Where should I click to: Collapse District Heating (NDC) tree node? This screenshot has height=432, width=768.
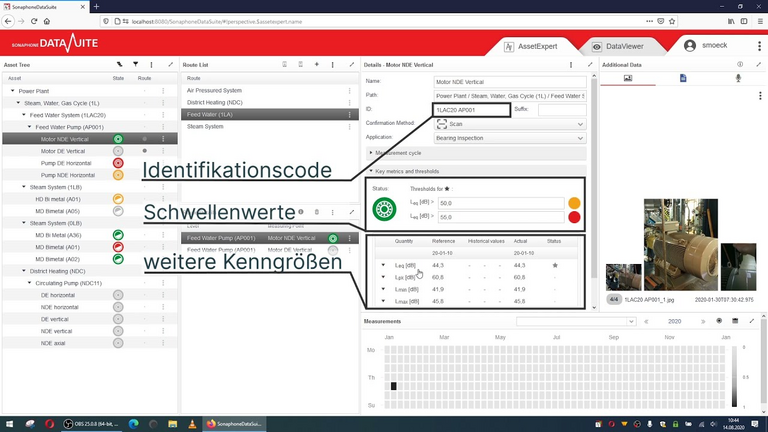tap(24, 271)
